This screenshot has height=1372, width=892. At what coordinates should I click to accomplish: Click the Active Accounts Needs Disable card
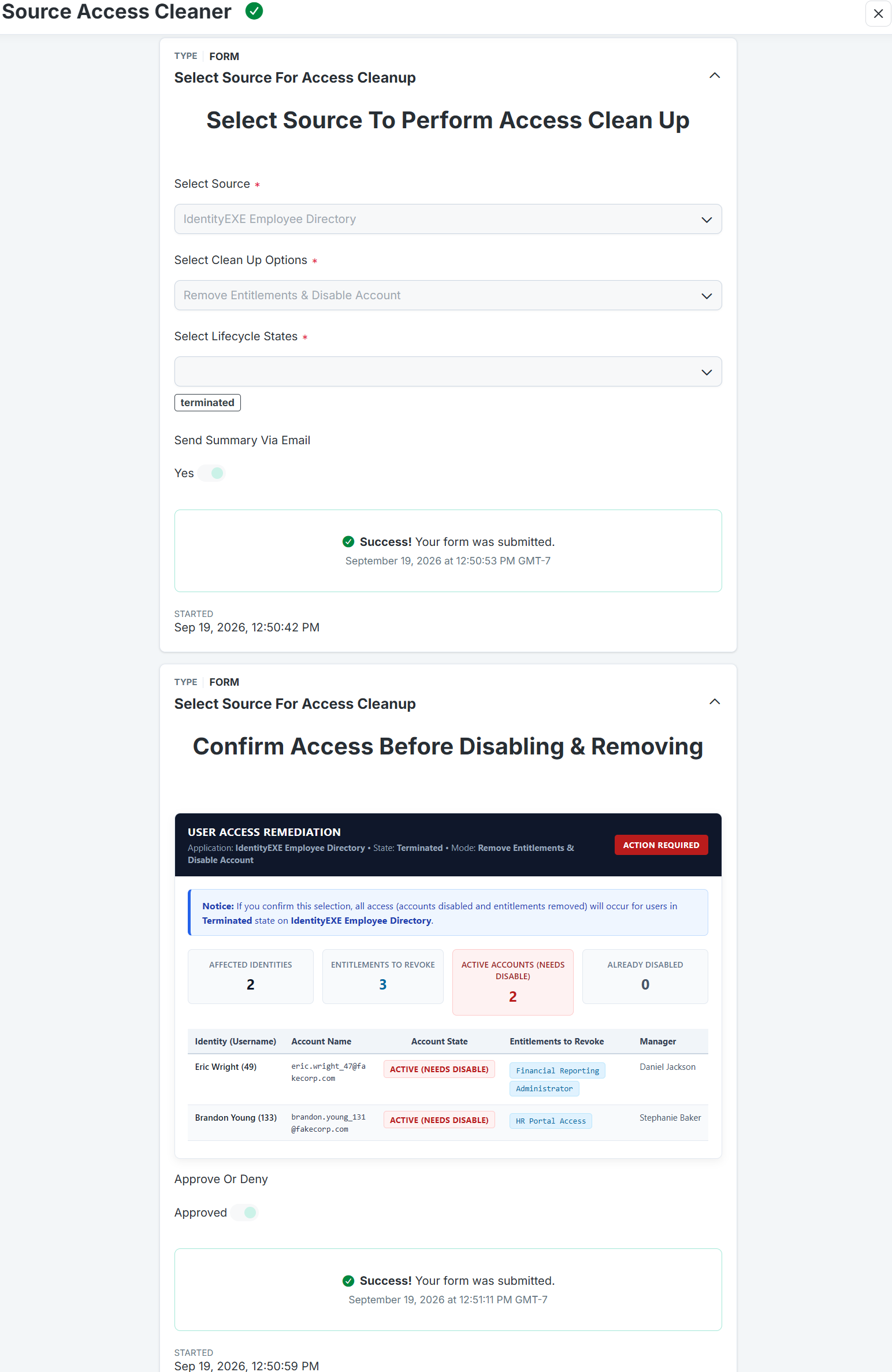pyautogui.click(x=512, y=982)
